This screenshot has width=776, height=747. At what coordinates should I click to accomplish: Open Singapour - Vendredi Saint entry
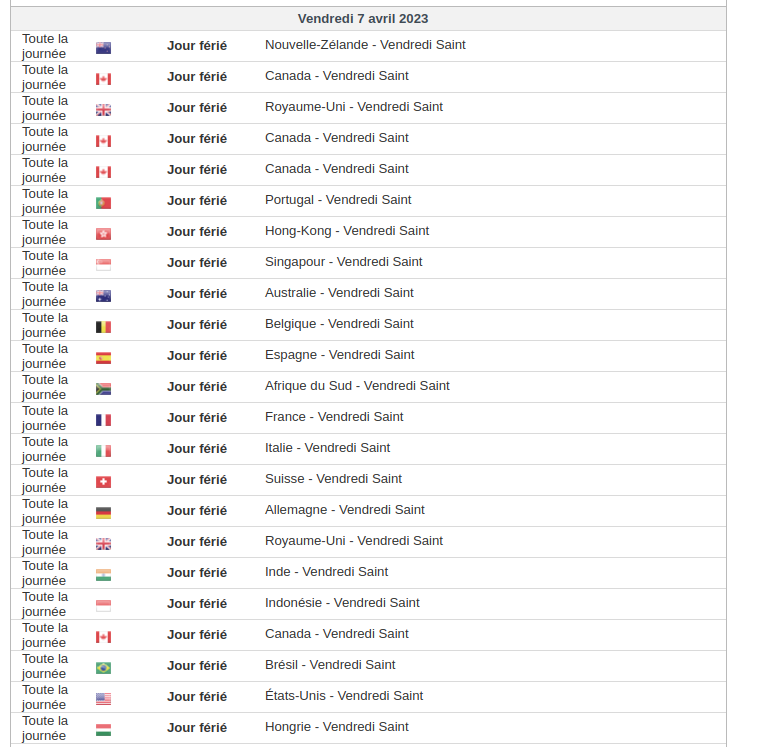pyautogui.click(x=343, y=262)
